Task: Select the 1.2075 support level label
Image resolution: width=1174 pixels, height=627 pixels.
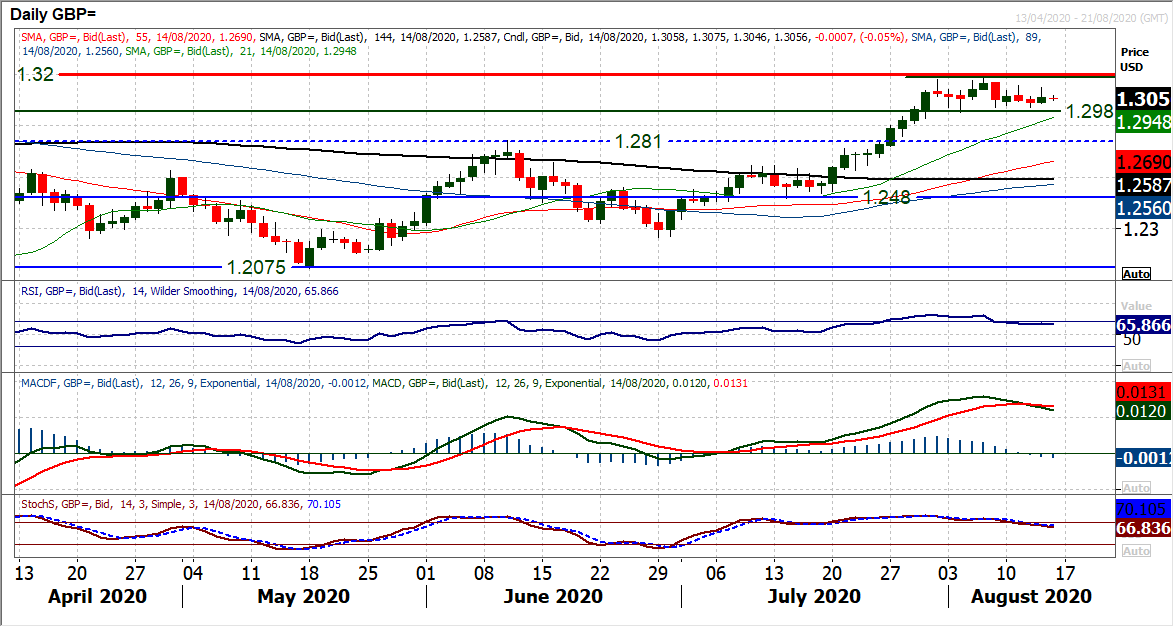Action: [x=256, y=267]
